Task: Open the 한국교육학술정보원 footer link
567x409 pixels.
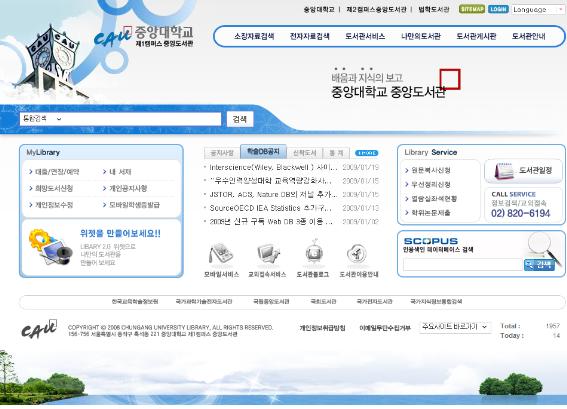Action: (135, 301)
